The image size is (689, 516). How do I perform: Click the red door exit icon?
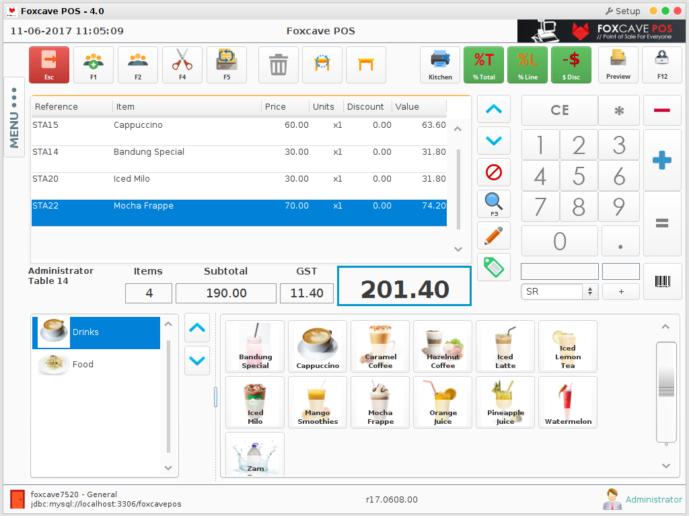18,499
